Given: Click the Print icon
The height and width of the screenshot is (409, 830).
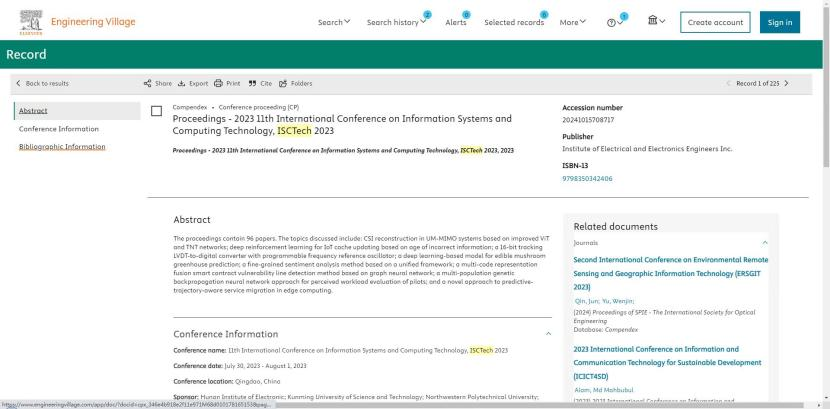Looking at the screenshot, I should [218, 84].
